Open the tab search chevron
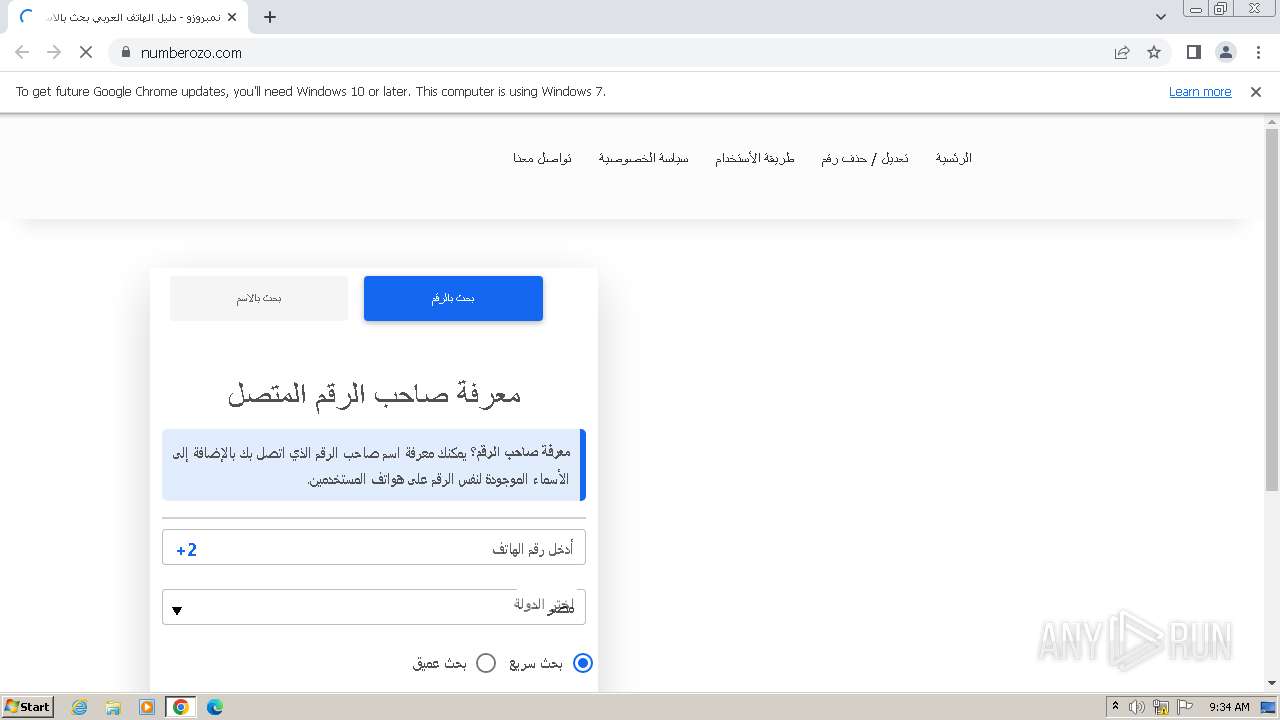Image resolution: width=1280 pixels, height=720 pixels. (x=1160, y=17)
